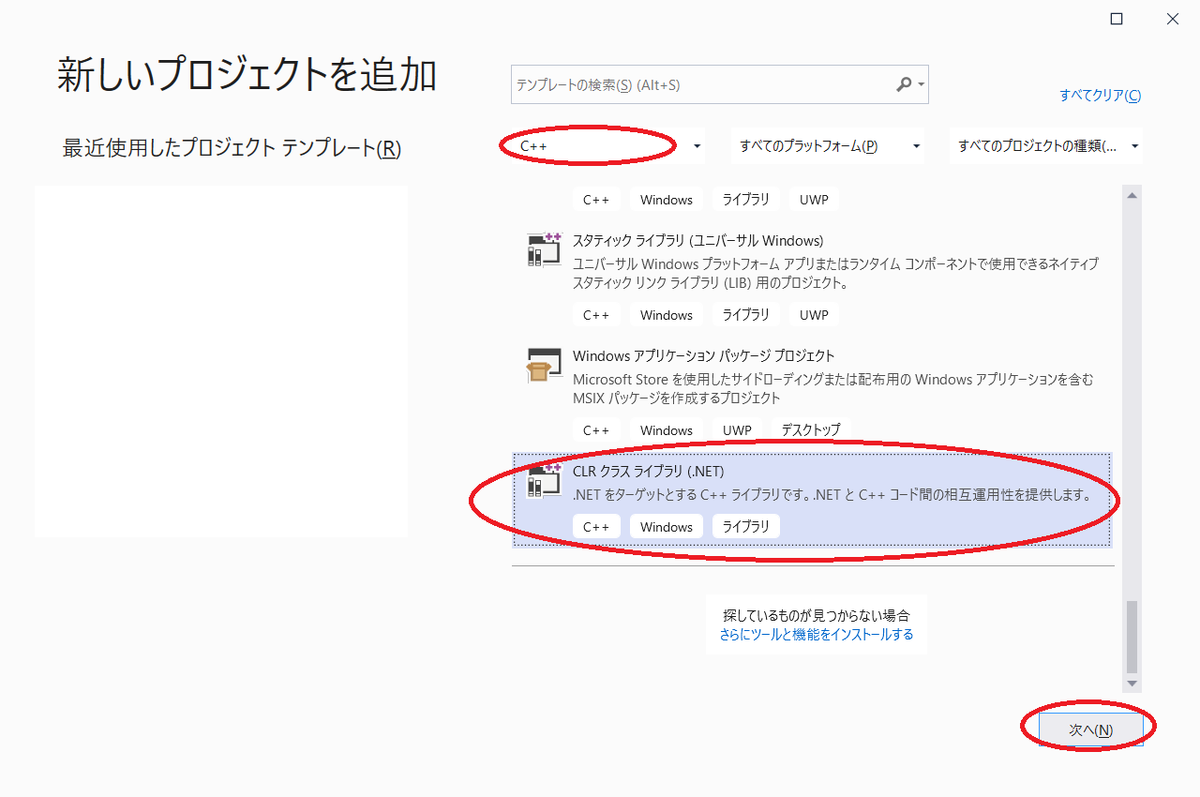Screen dimensions: 1200x797
Task: Select the C++ tag under CLR クラス ライブラリ
Action: tap(596, 526)
